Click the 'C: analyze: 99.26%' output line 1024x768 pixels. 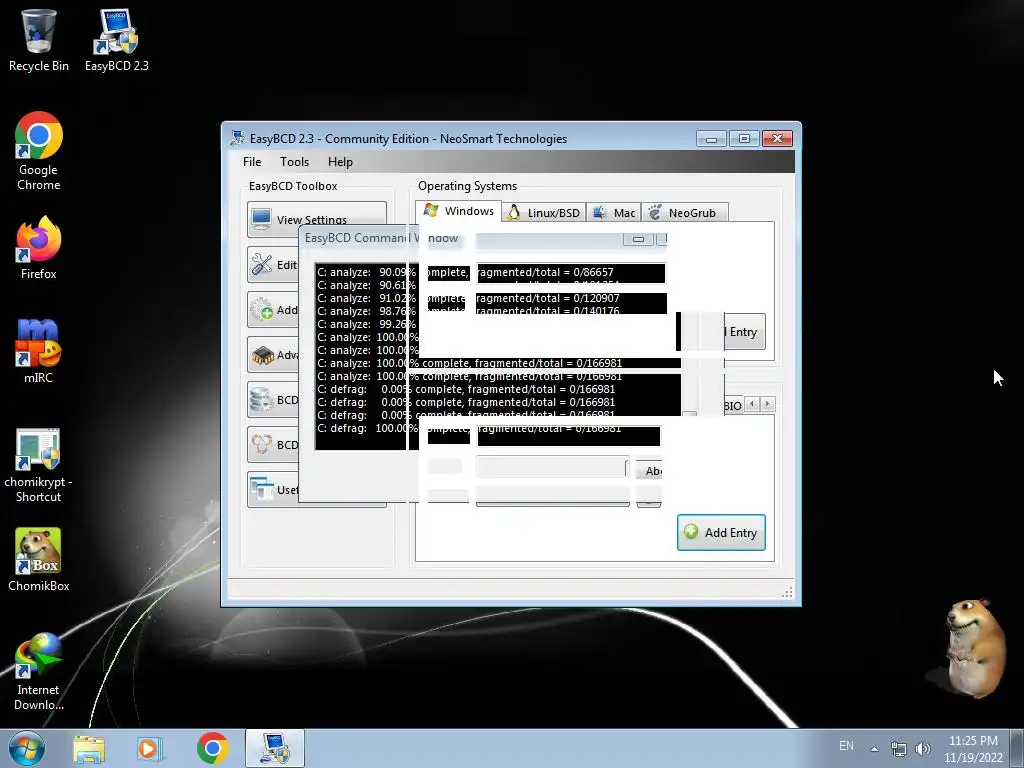pos(366,324)
